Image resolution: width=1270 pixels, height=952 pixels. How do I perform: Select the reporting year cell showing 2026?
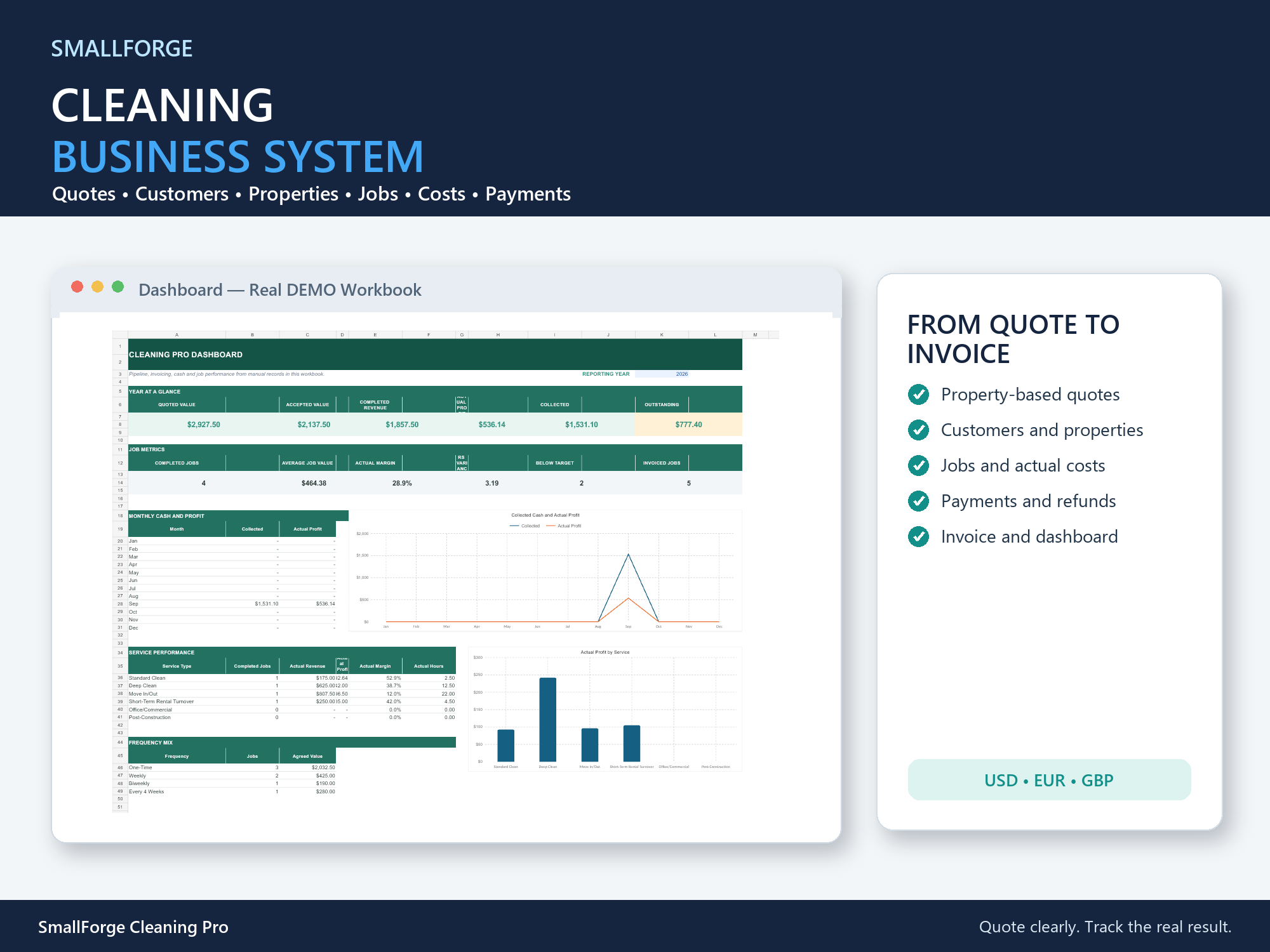coord(662,374)
